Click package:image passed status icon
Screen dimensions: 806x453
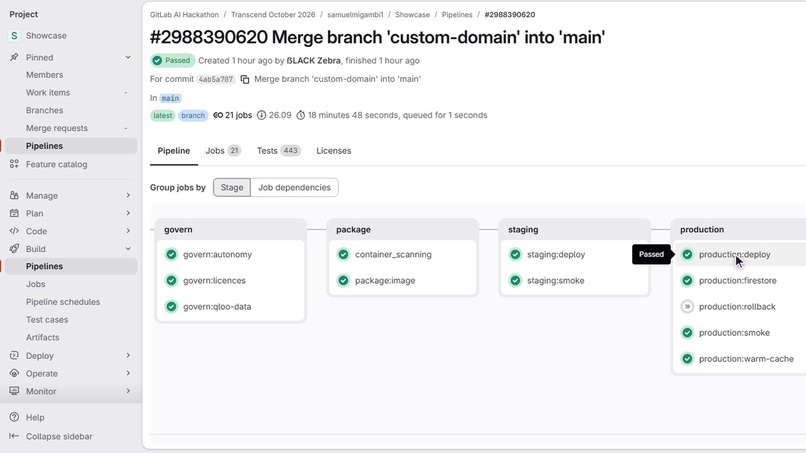click(343, 280)
